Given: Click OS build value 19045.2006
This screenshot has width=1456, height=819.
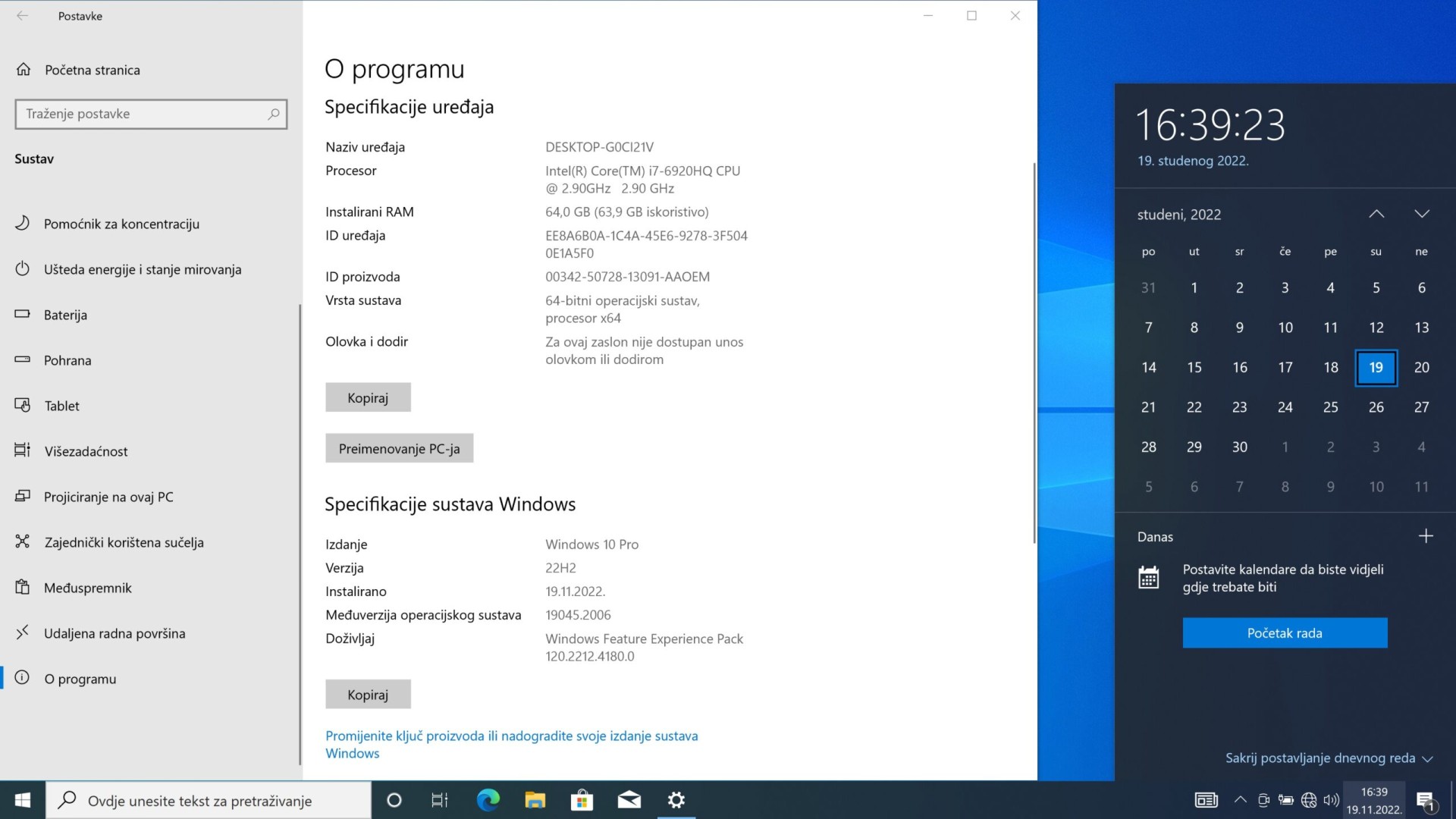Looking at the screenshot, I should tap(578, 615).
